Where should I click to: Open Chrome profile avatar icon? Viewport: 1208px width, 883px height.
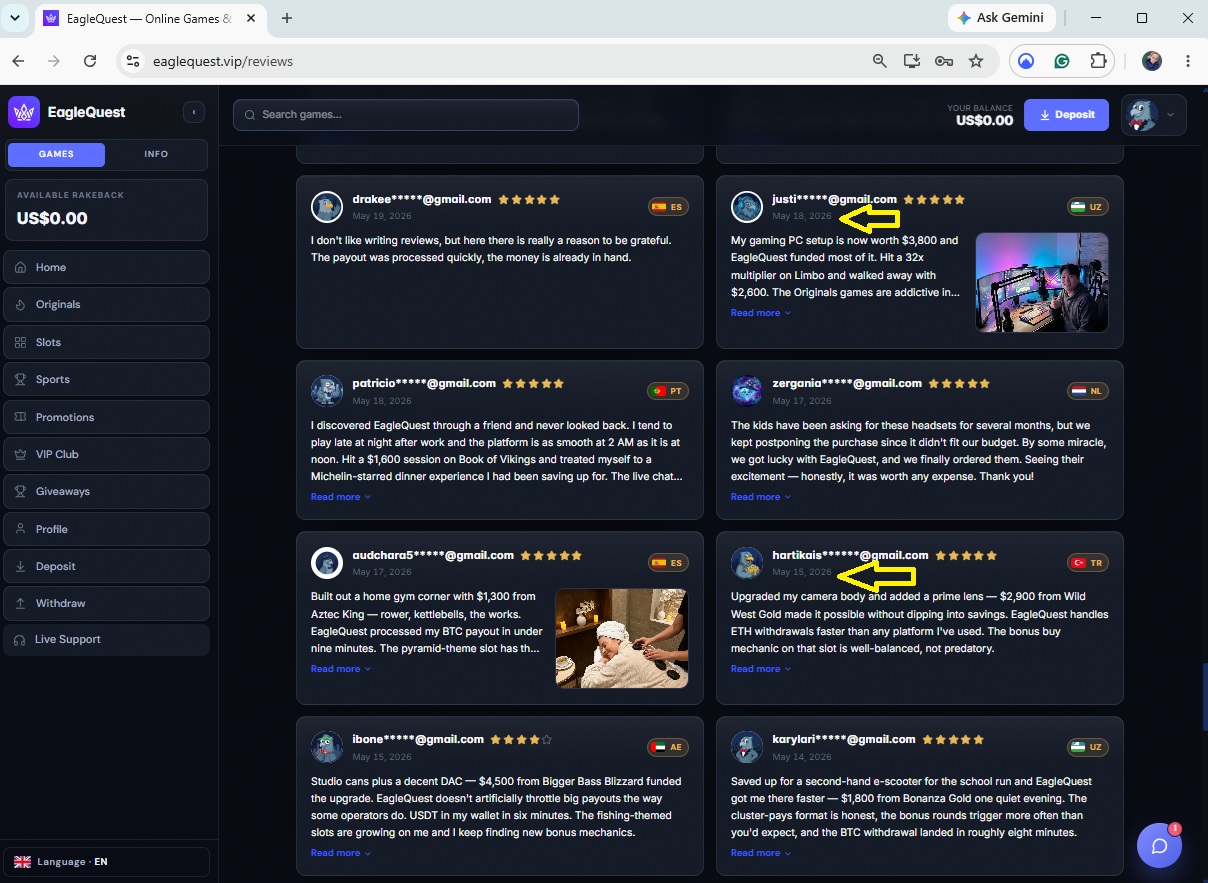pos(1152,61)
